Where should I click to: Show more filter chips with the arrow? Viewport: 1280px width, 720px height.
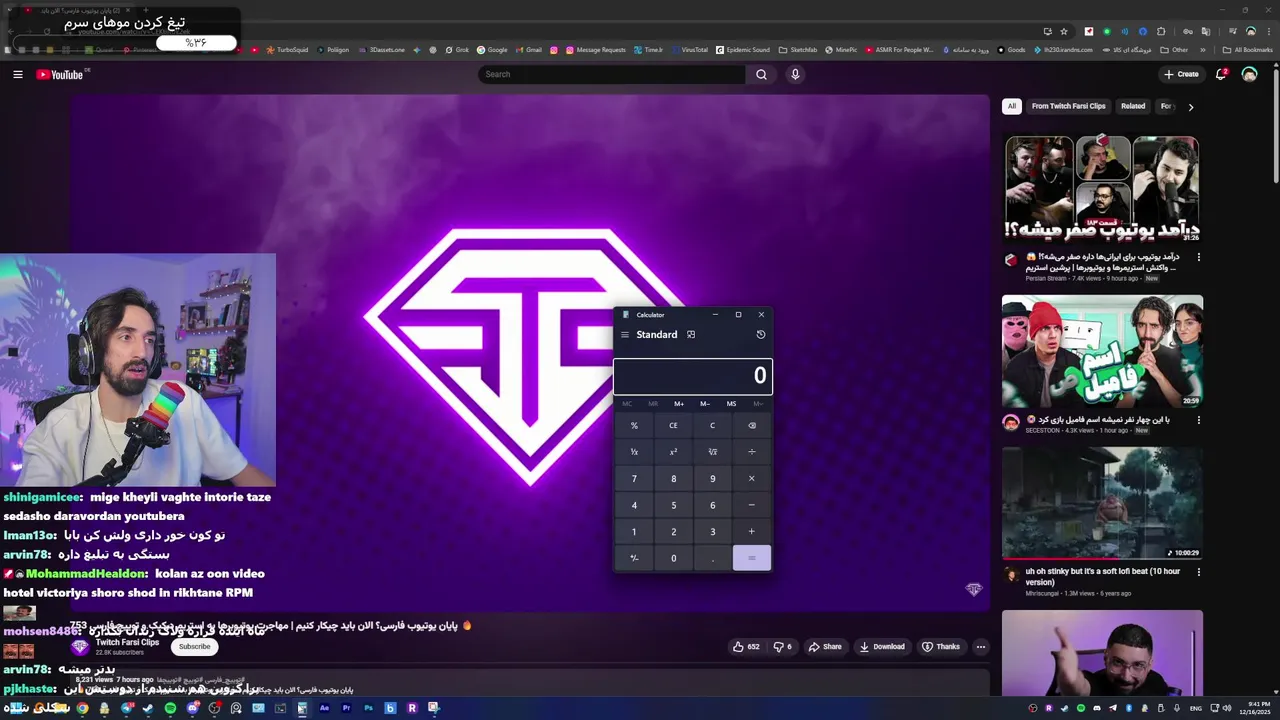pyautogui.click(x=1190, y=106)
